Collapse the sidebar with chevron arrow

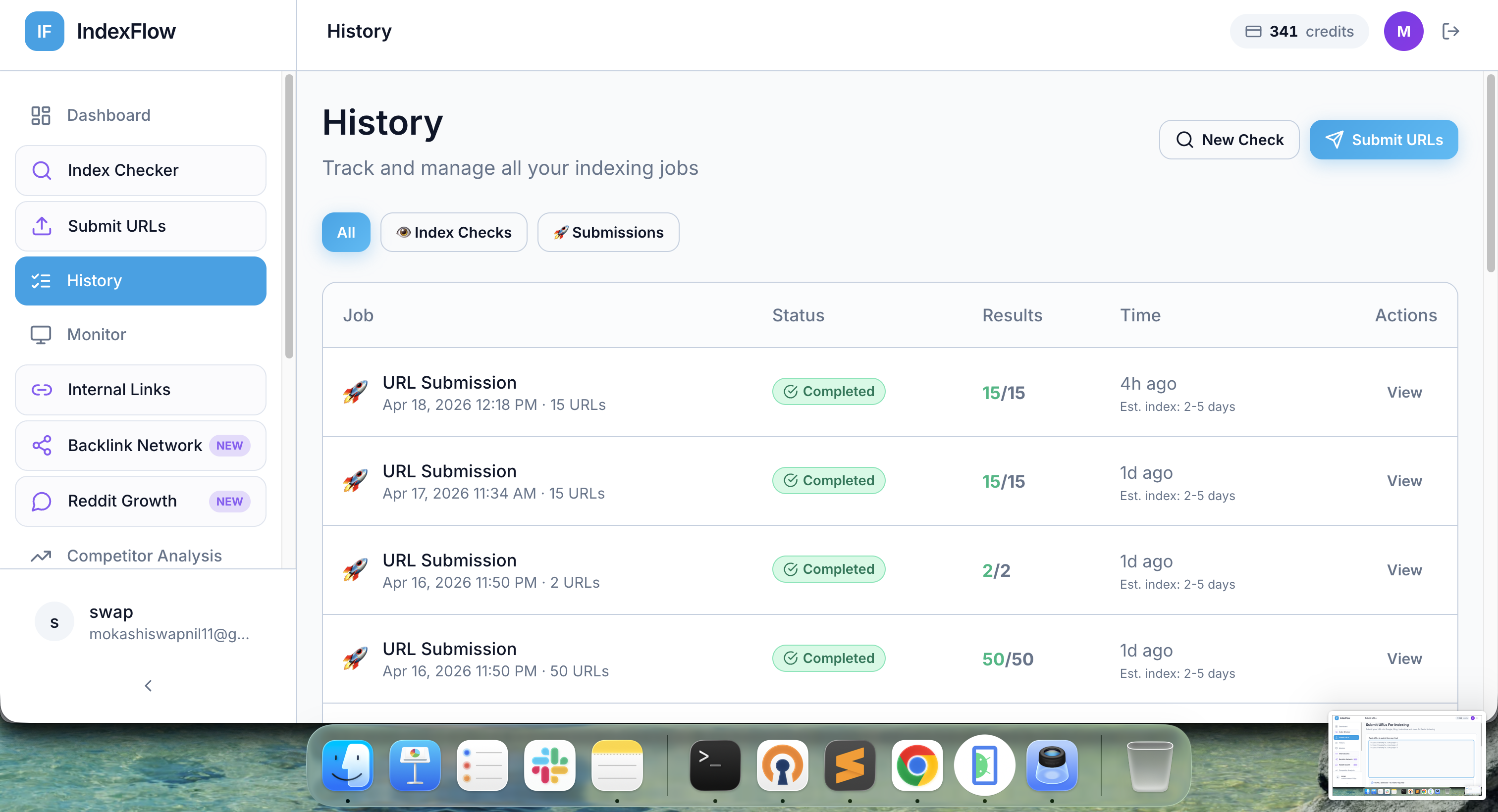point(148,686)
